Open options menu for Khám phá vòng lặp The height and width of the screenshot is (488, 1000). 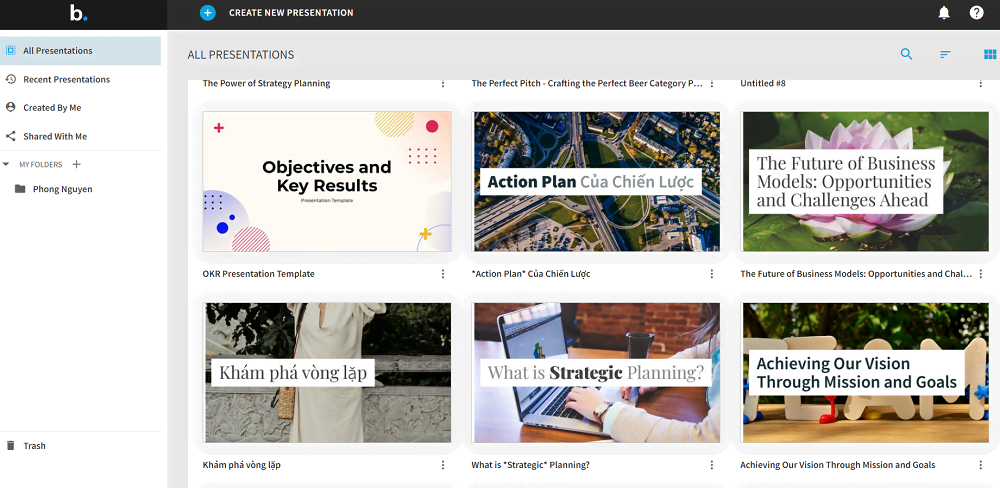coord(443,465)
